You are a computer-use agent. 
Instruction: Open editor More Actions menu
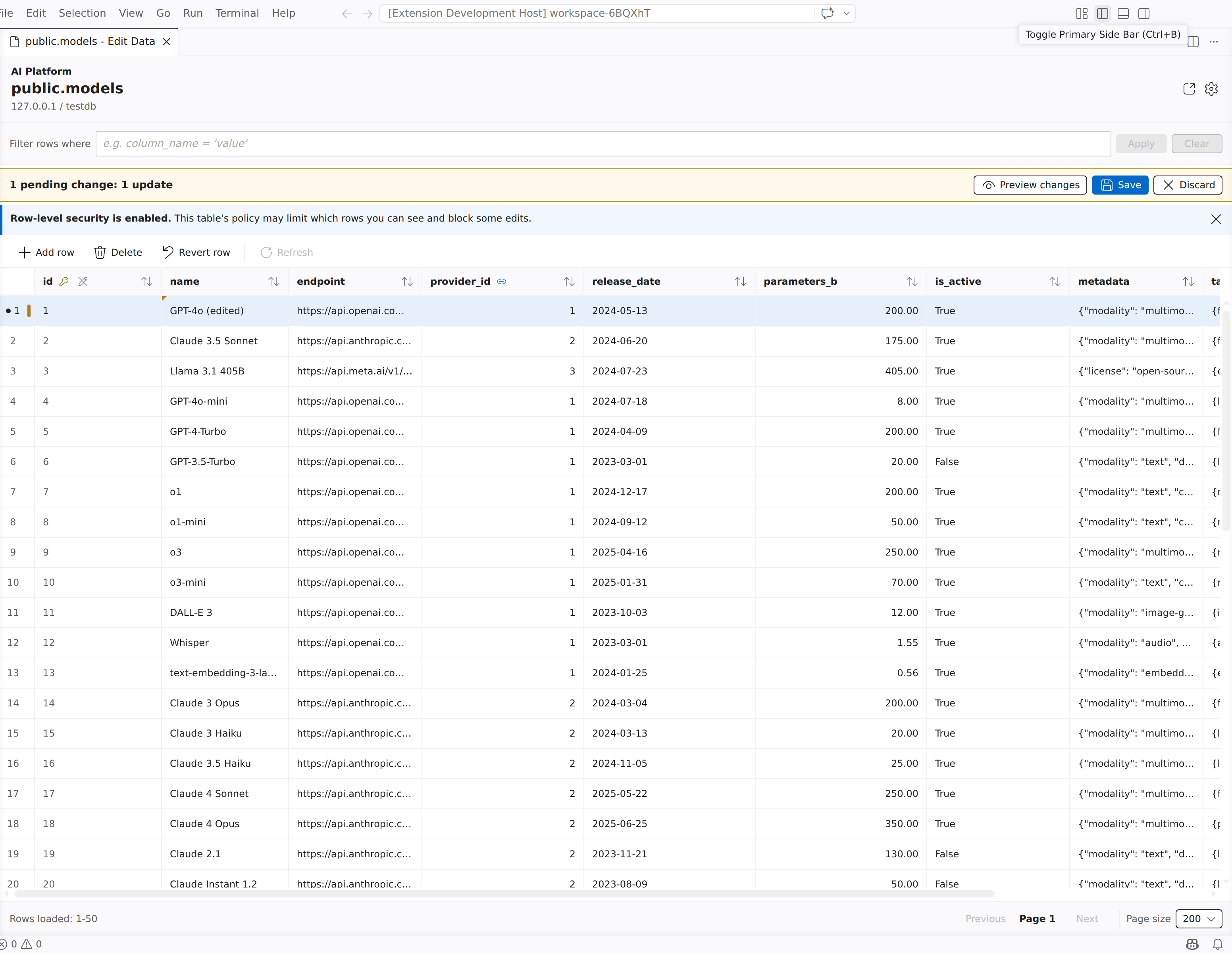pyautogui.click(x=1213, y=42)
